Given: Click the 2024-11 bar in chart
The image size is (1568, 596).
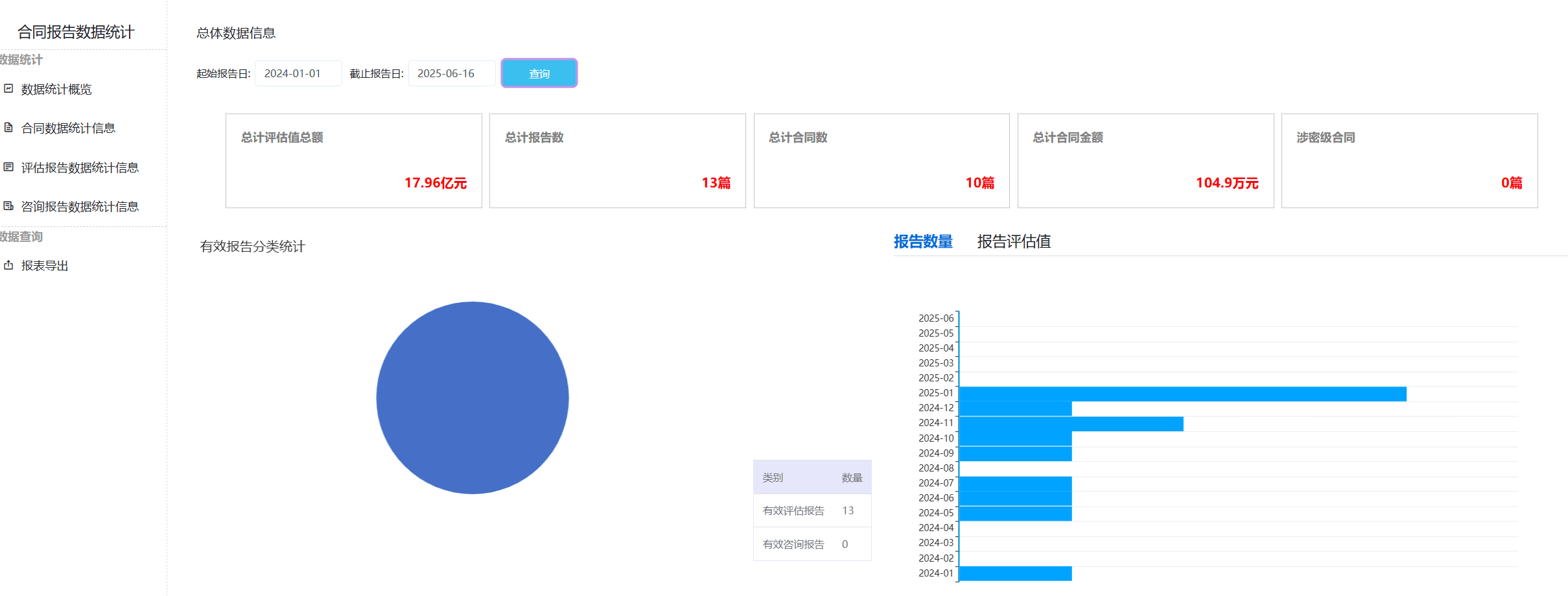Looking at the screenshot, I should (x=1070, y=423).
